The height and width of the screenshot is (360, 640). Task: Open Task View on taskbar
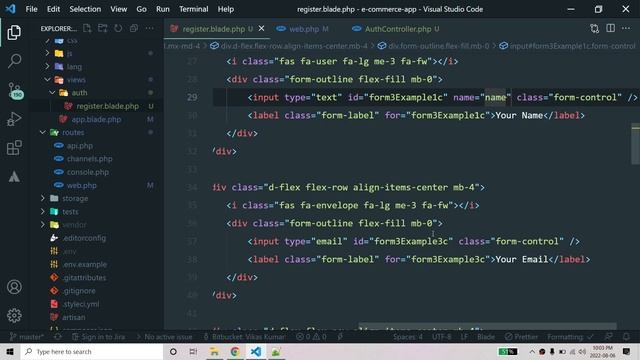coord(193,351)
